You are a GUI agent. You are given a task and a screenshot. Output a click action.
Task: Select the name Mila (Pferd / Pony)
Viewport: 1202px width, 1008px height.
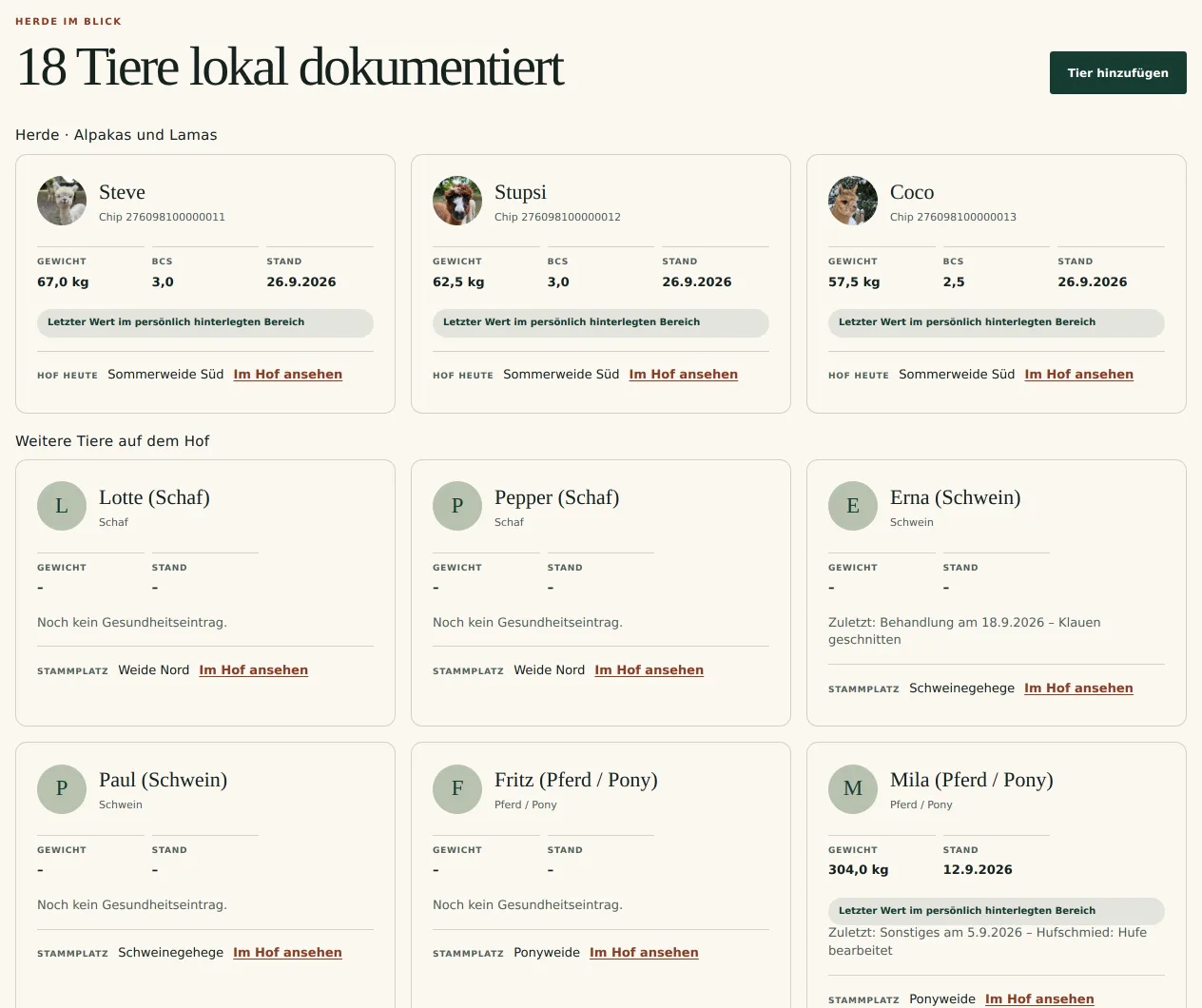pyautogui.click(x=972, y=780)
